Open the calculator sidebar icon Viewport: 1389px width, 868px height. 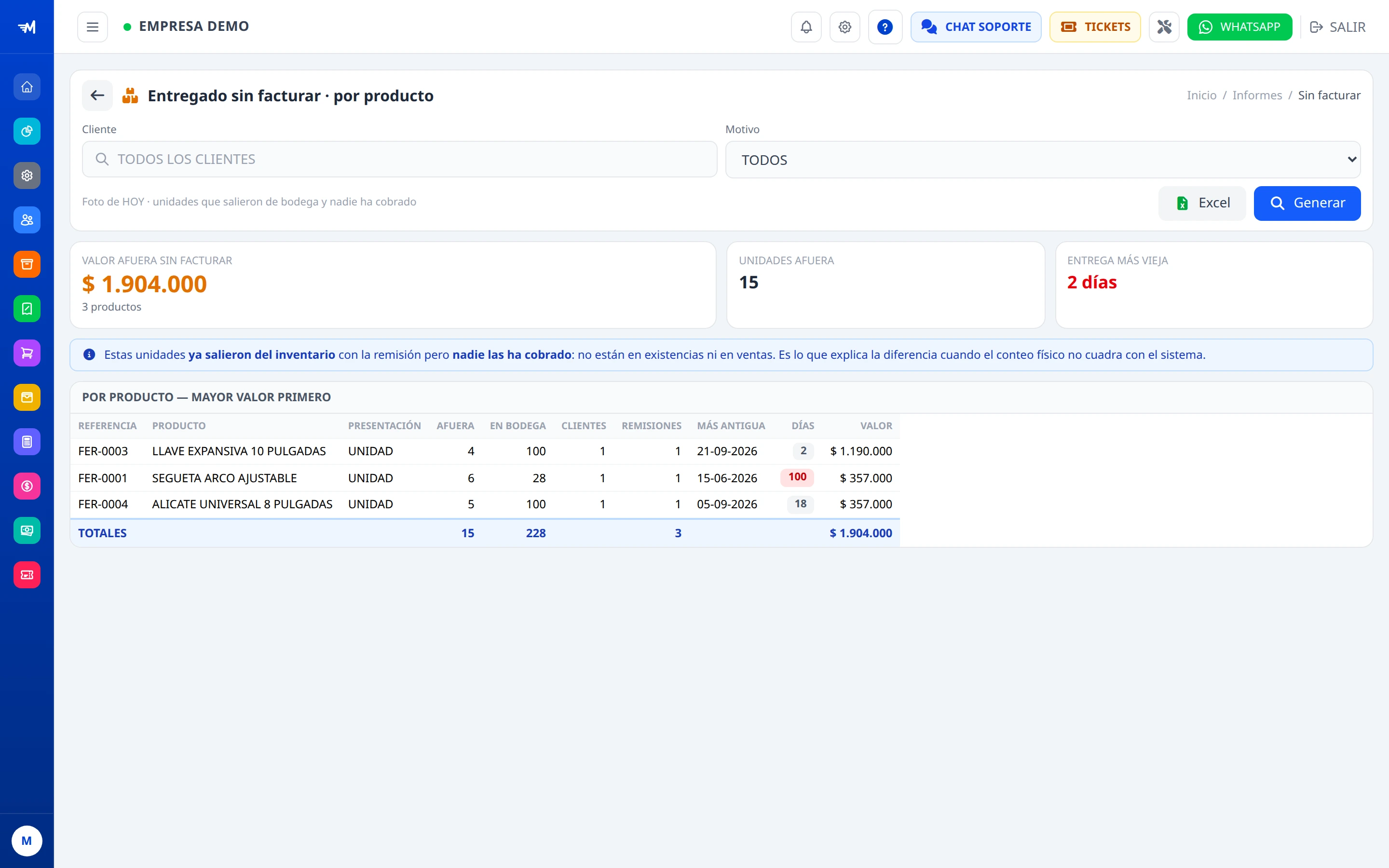[27, 441]
